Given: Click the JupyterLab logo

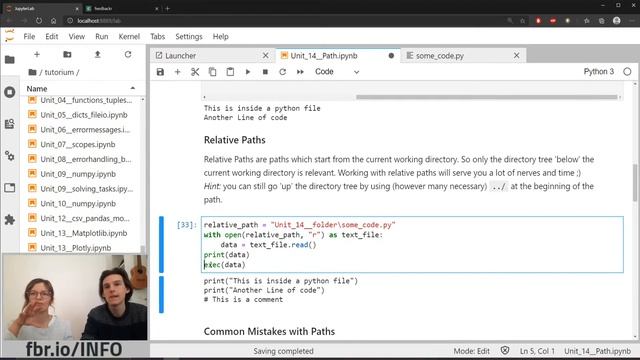Looking at the screenshot, I should pyautogui.click(x=10, y=36).
